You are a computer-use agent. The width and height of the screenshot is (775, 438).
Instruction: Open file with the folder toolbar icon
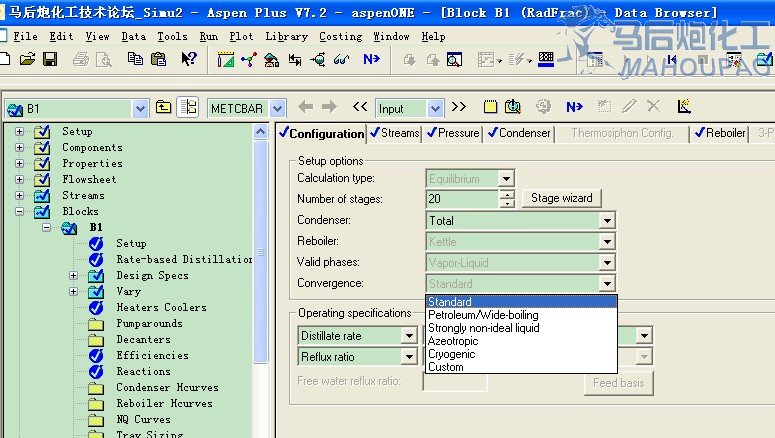tap(28, 60)
